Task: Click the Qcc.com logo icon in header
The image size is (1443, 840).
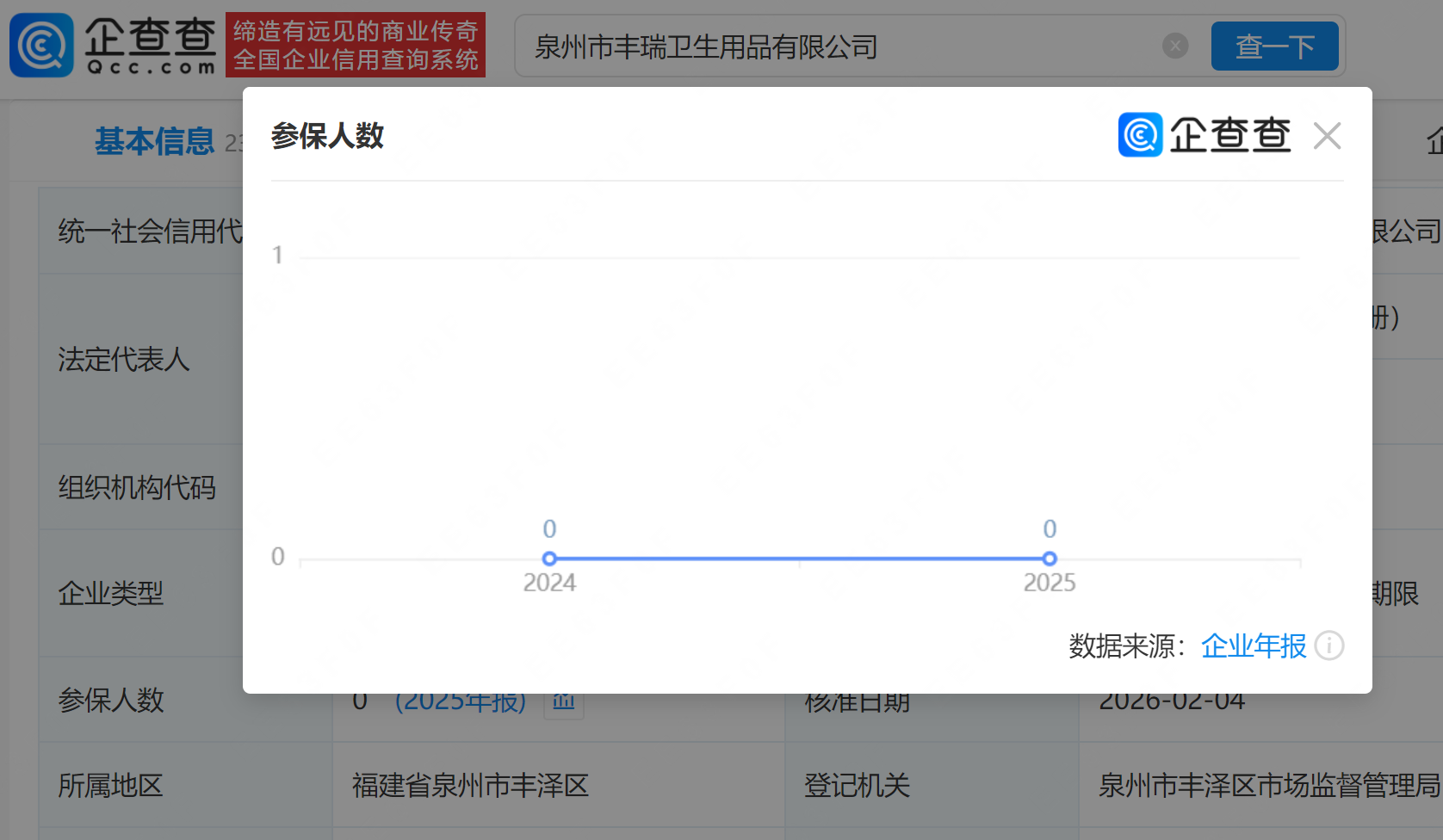Action: (41, 45)
